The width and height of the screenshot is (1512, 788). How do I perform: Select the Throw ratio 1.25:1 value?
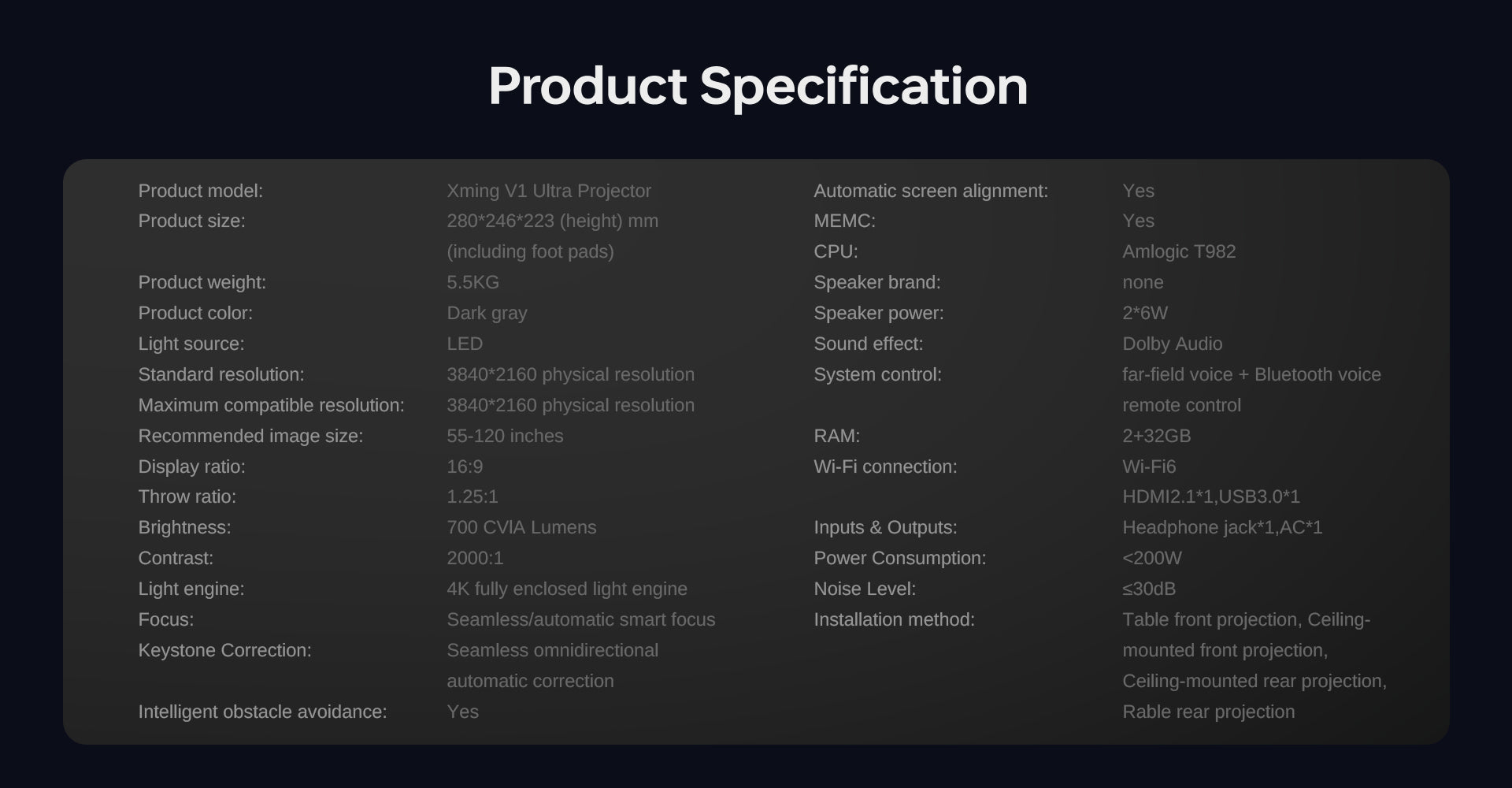click(472, 496)
